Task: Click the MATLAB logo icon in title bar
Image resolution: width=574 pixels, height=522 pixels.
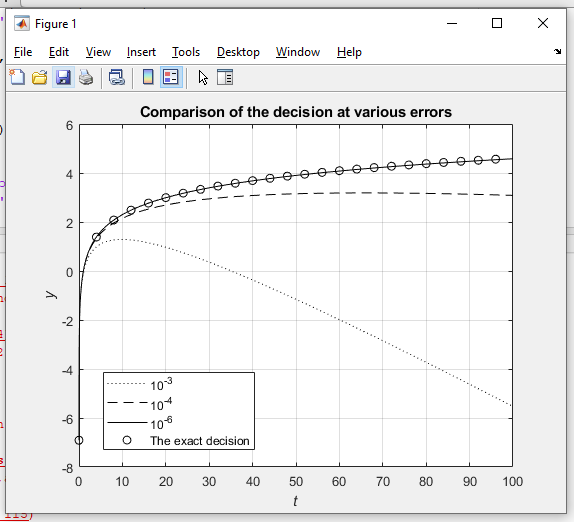Action: [22, 24]
